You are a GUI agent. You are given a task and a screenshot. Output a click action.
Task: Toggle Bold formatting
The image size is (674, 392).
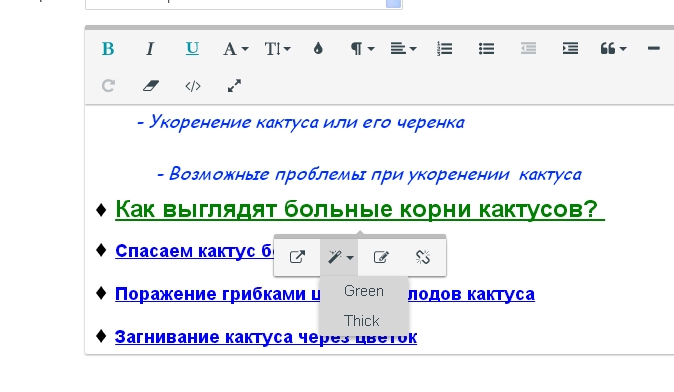[108, 49]
